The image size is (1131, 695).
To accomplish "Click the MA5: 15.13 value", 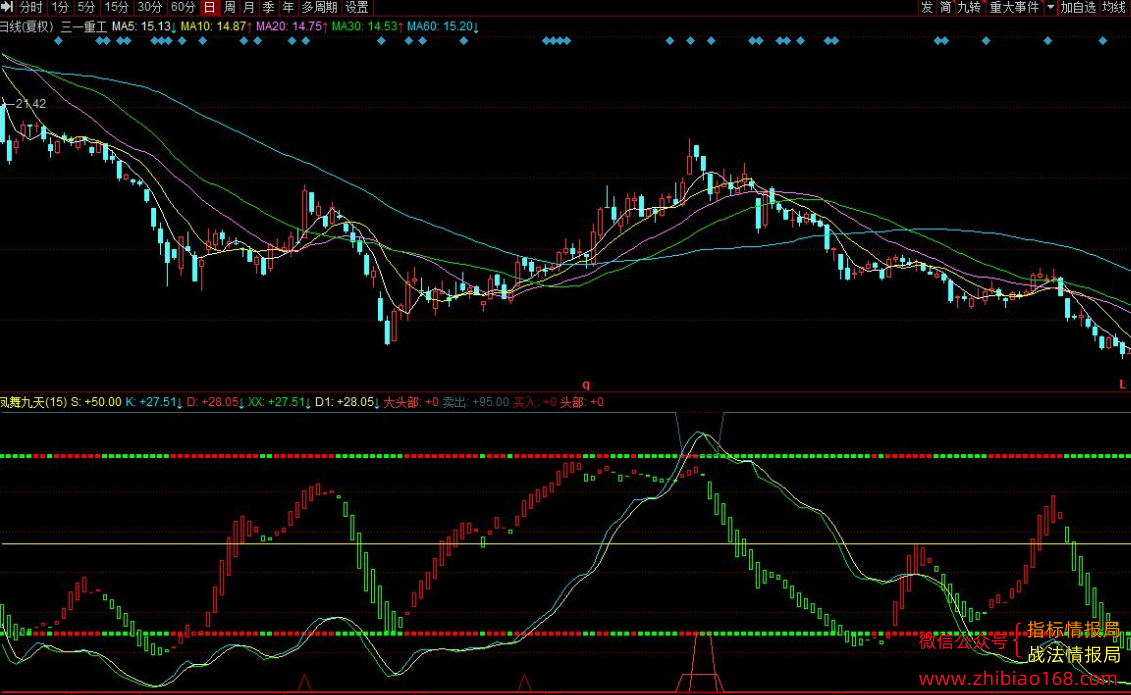I will click(144, 27).
